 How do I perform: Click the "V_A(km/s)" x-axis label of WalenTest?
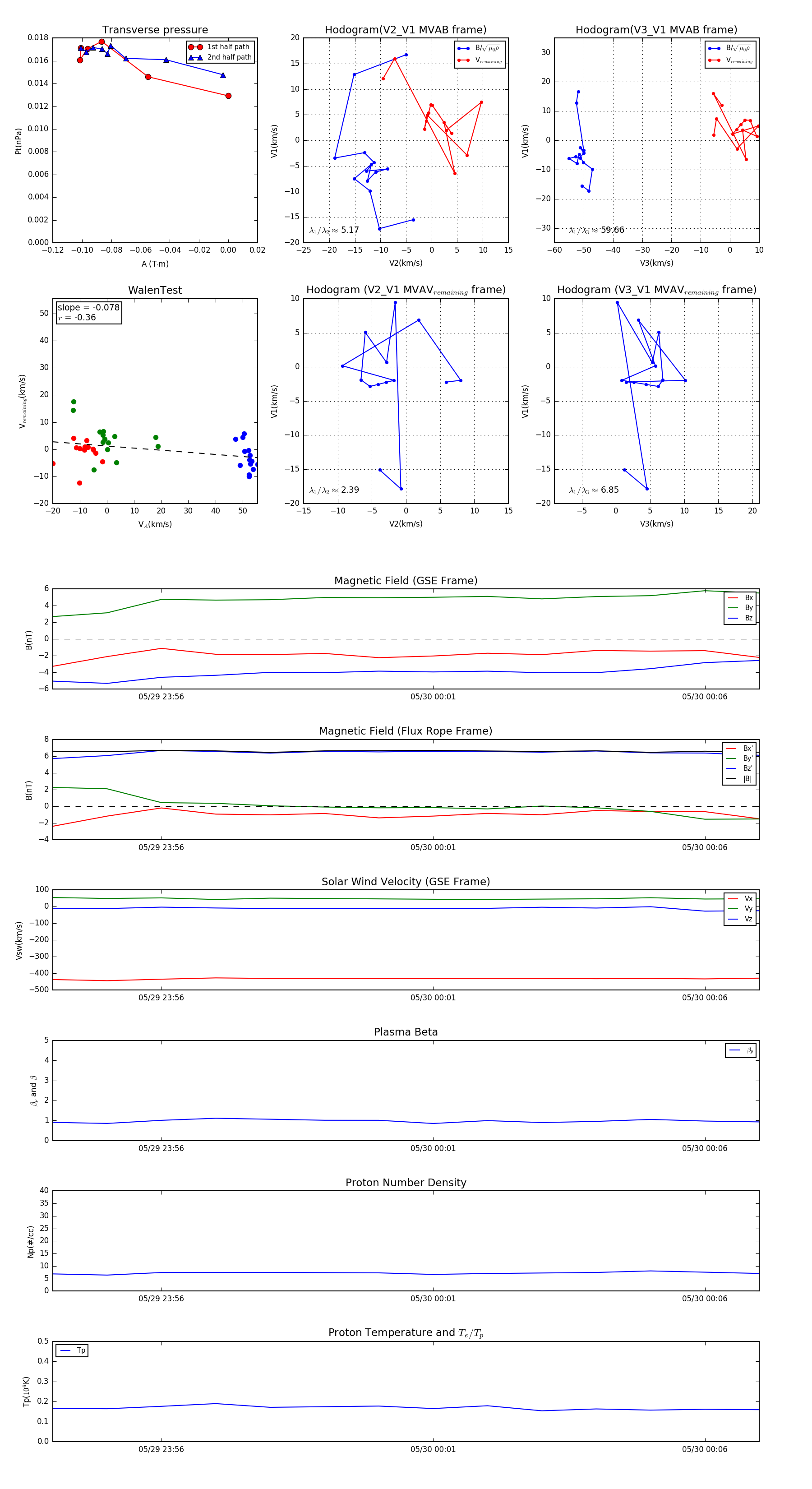click(155, 524)
